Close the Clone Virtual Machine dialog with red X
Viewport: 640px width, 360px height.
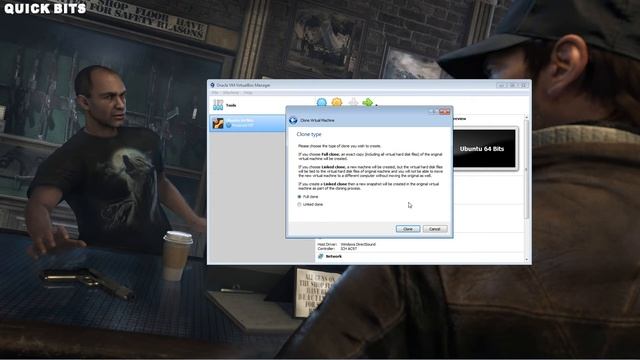(x=444, y=111)
